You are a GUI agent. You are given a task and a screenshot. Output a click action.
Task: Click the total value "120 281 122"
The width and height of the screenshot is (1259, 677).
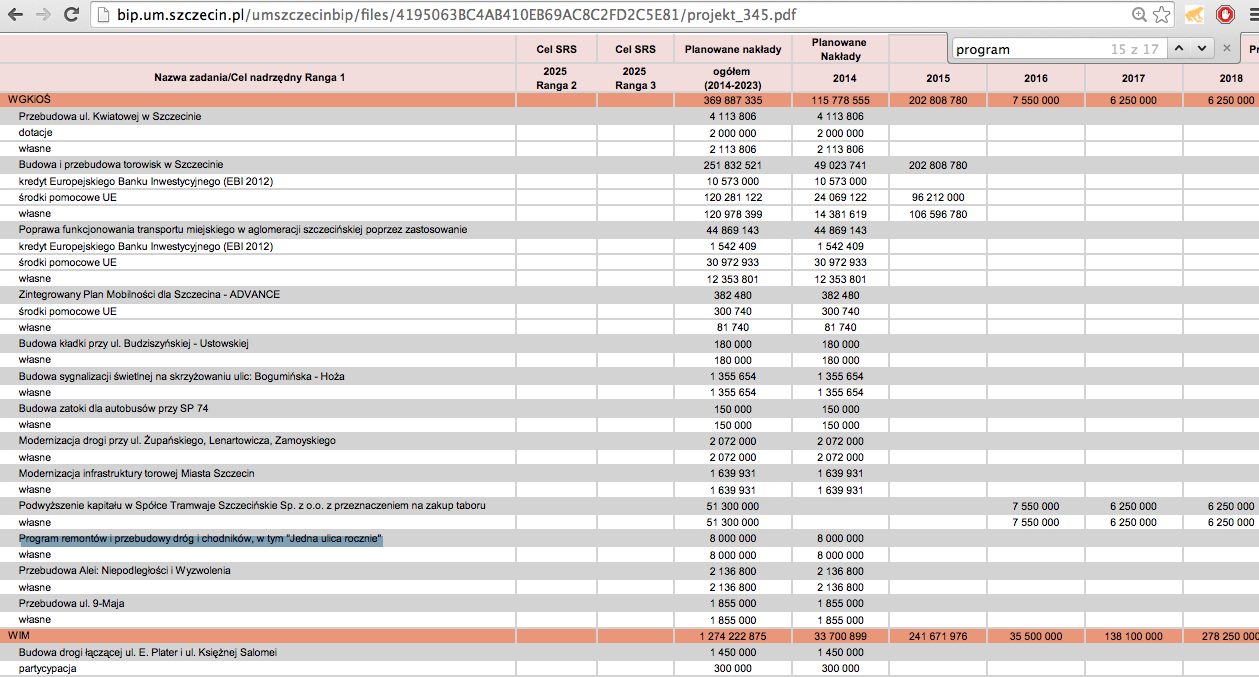[733, 197]
